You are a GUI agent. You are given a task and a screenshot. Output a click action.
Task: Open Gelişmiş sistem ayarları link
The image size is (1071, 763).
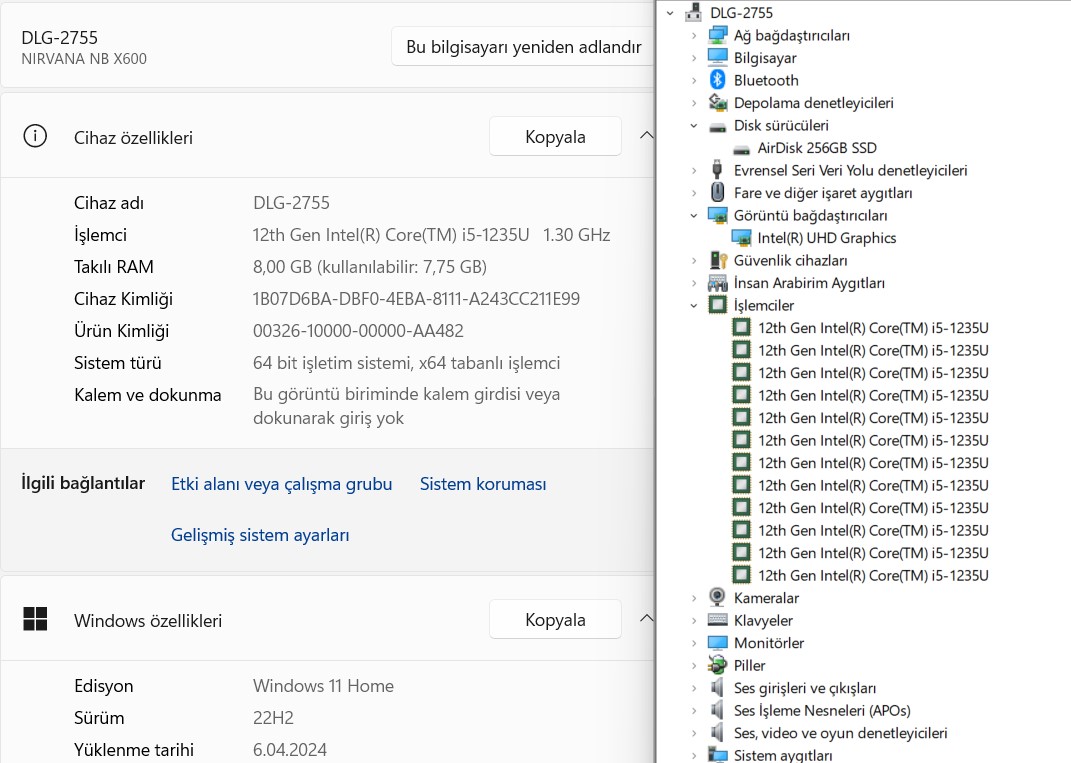[x=260, y=535]
